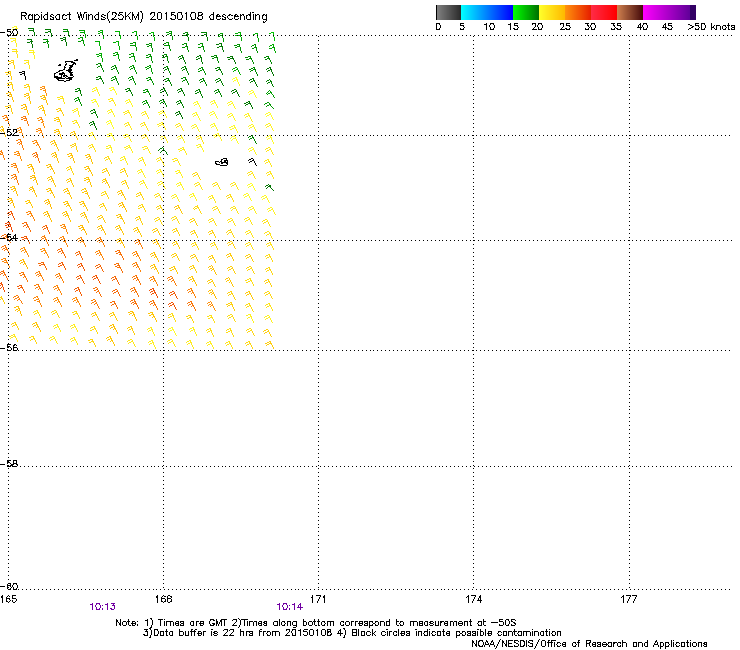Click the '-58' latitude axis label
This screenshot has height=650, width=740.
(9, 464)
